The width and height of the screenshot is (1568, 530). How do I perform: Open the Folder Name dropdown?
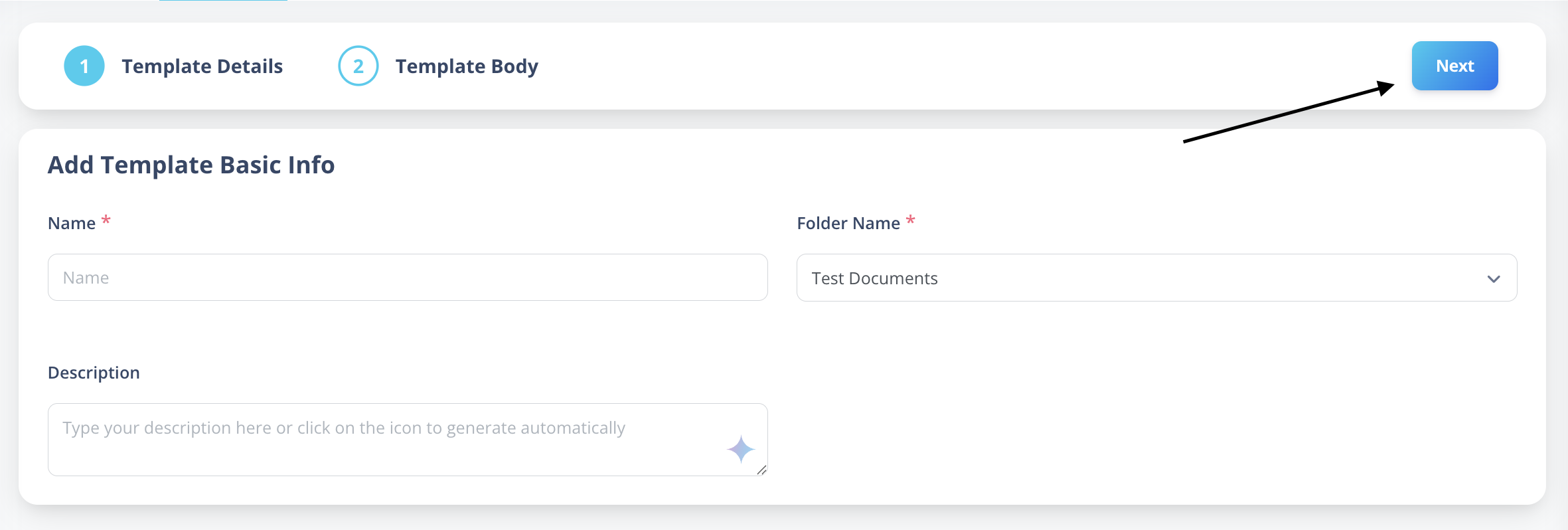pos(1156,278)
